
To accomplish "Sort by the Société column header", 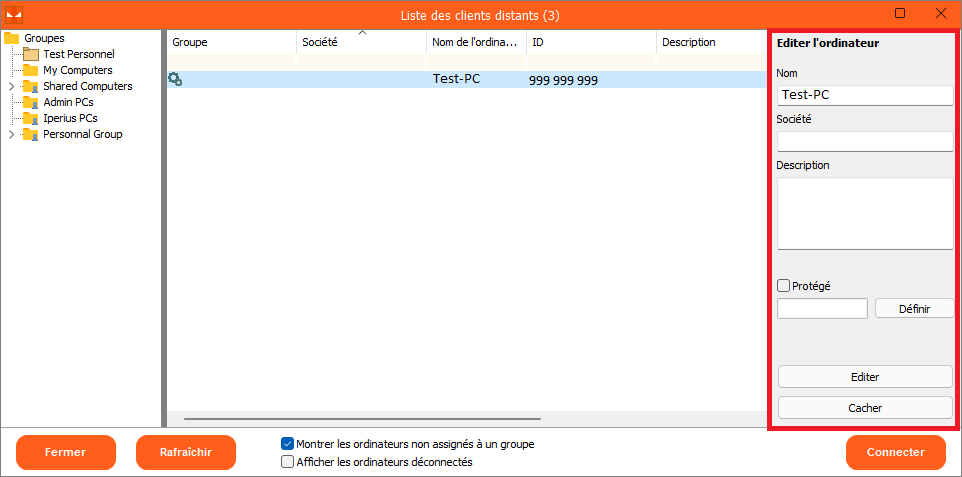I will (362, 42).
